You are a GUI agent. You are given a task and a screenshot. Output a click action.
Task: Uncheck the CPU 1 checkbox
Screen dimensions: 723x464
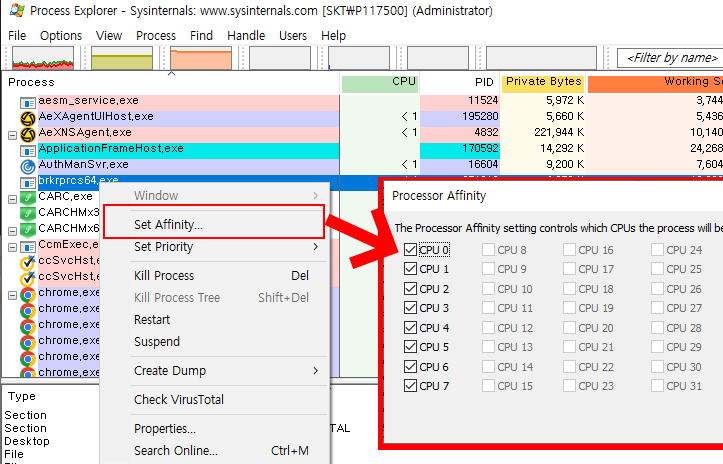(x=410, y=268)
